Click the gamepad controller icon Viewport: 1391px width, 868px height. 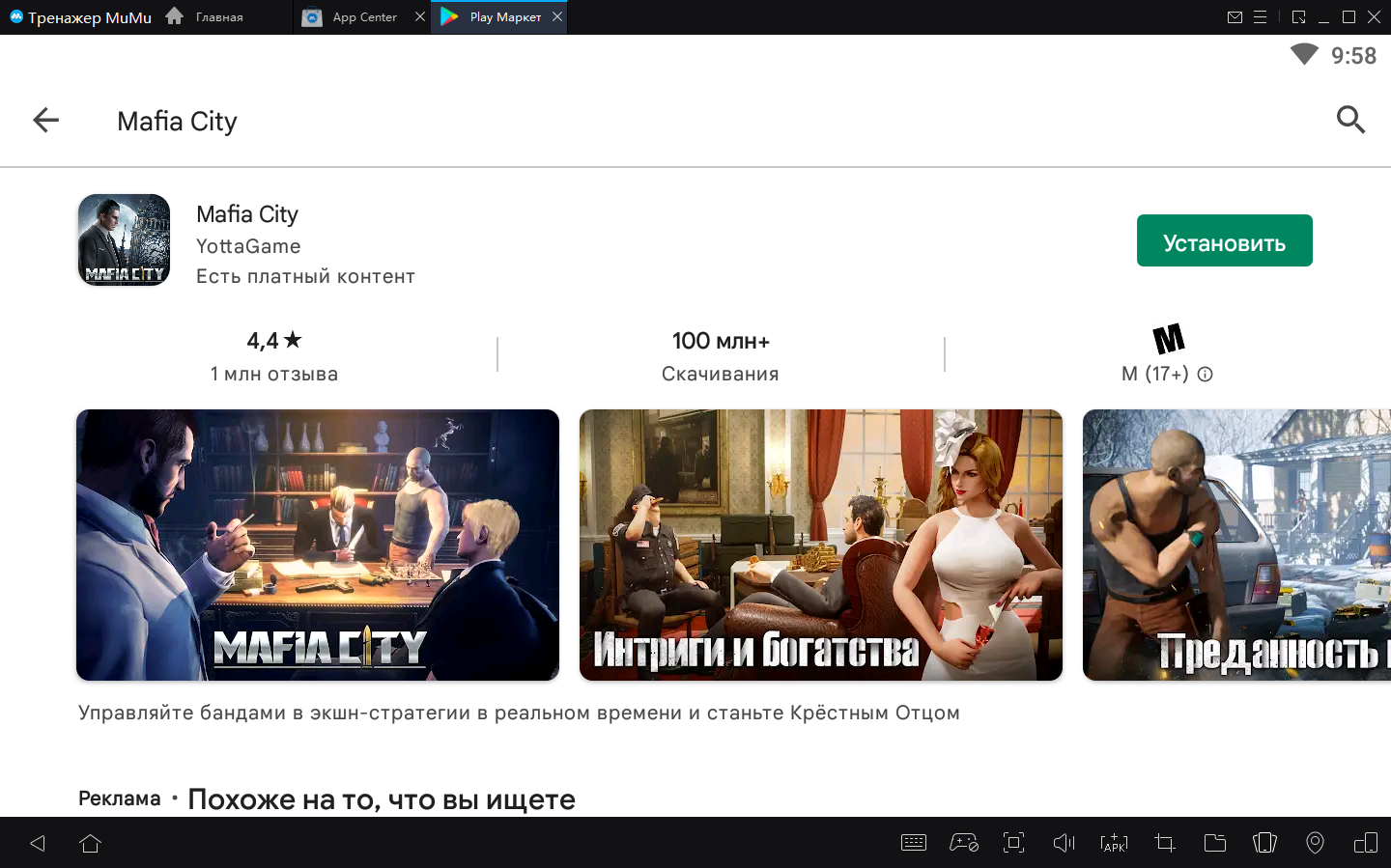pos(963,843)
